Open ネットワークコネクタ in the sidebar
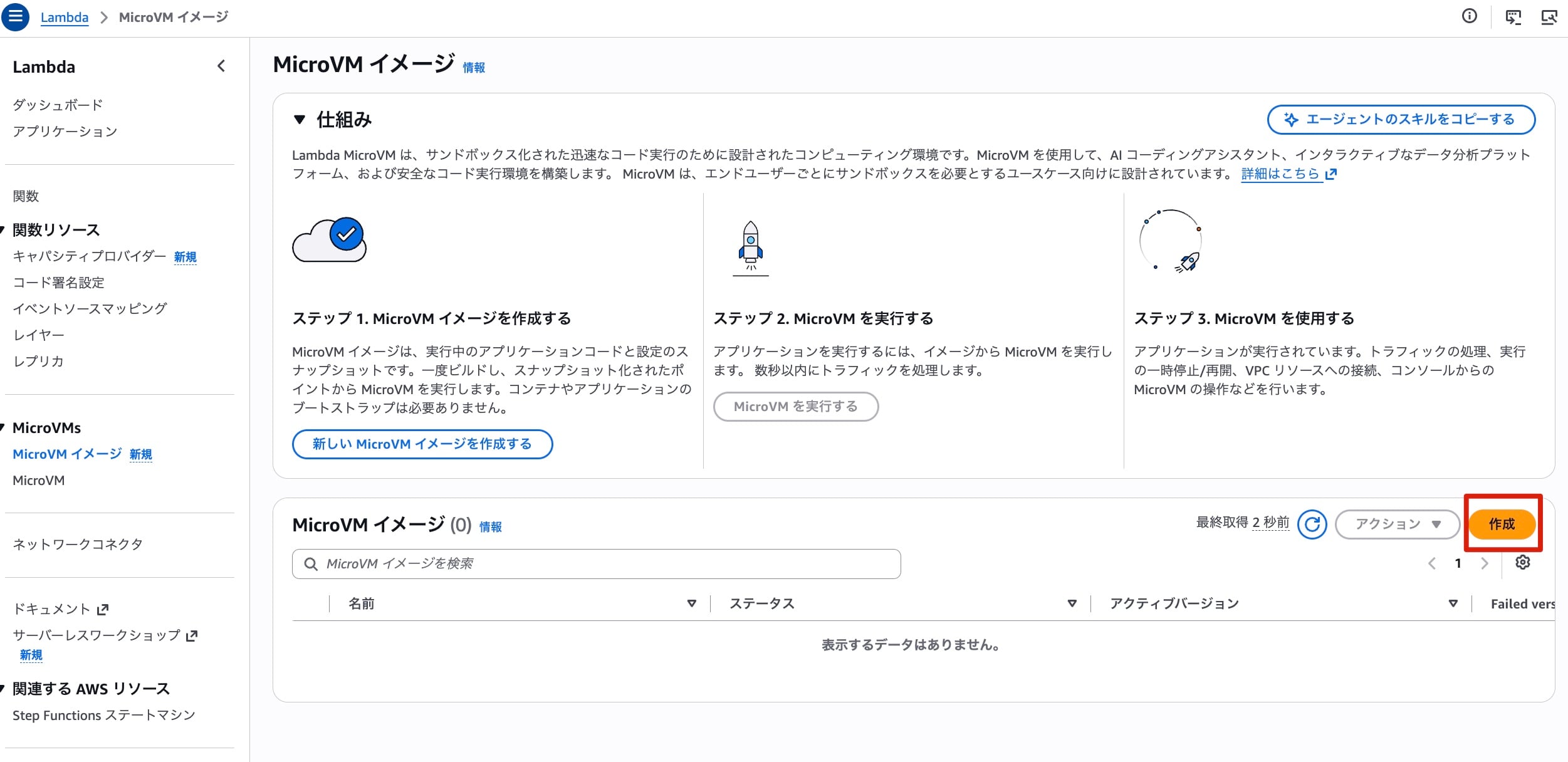 [x=78, y=544]
